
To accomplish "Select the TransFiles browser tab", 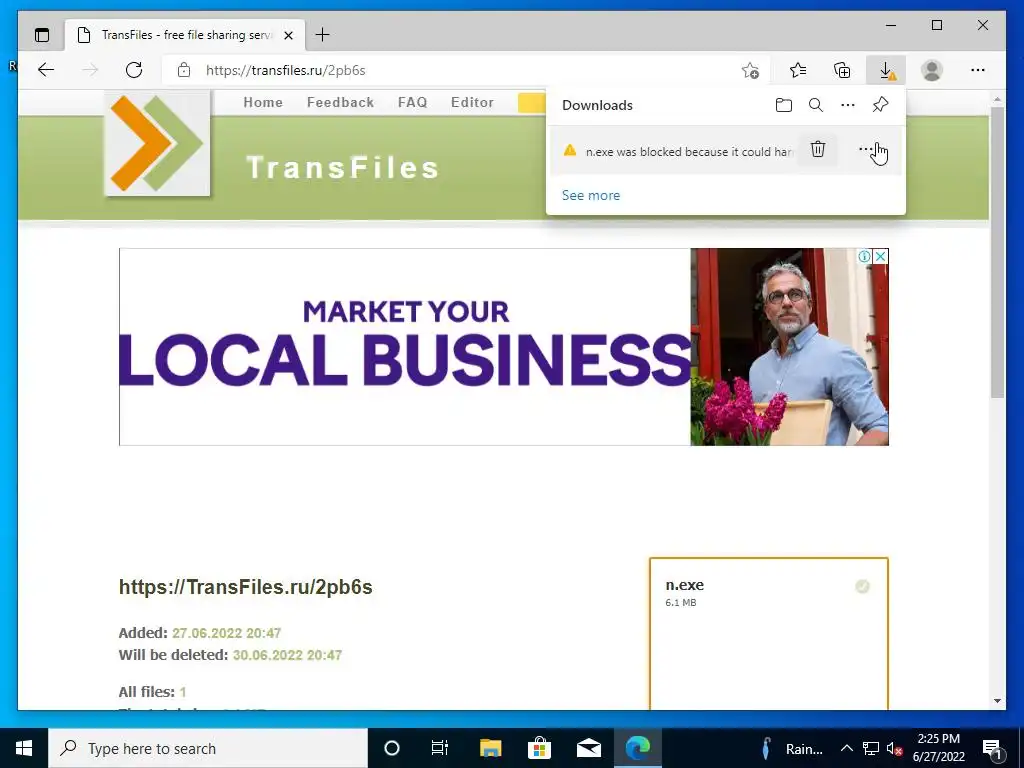I will [x=185, y=35].
